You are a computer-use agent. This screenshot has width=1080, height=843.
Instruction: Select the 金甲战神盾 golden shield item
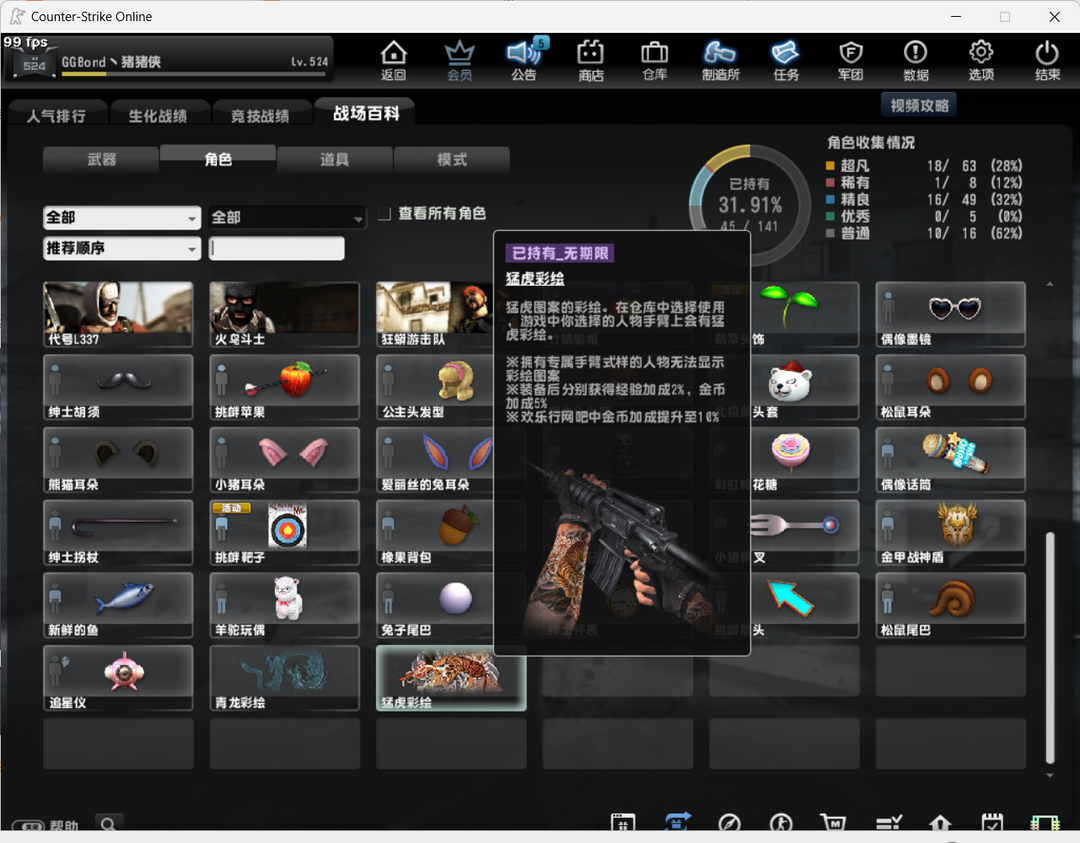click(951, 532)
